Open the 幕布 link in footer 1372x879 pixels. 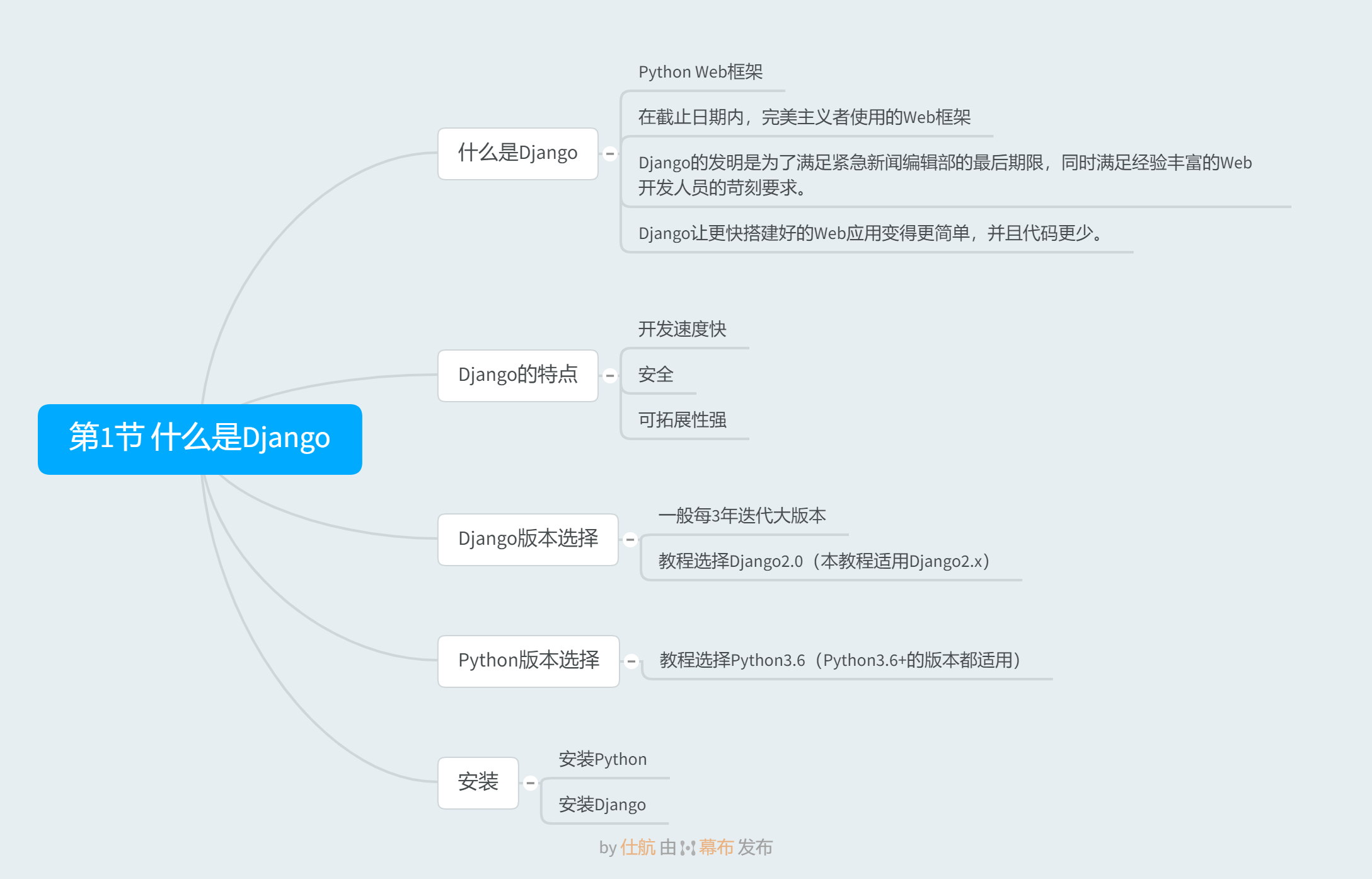[716, 847]
